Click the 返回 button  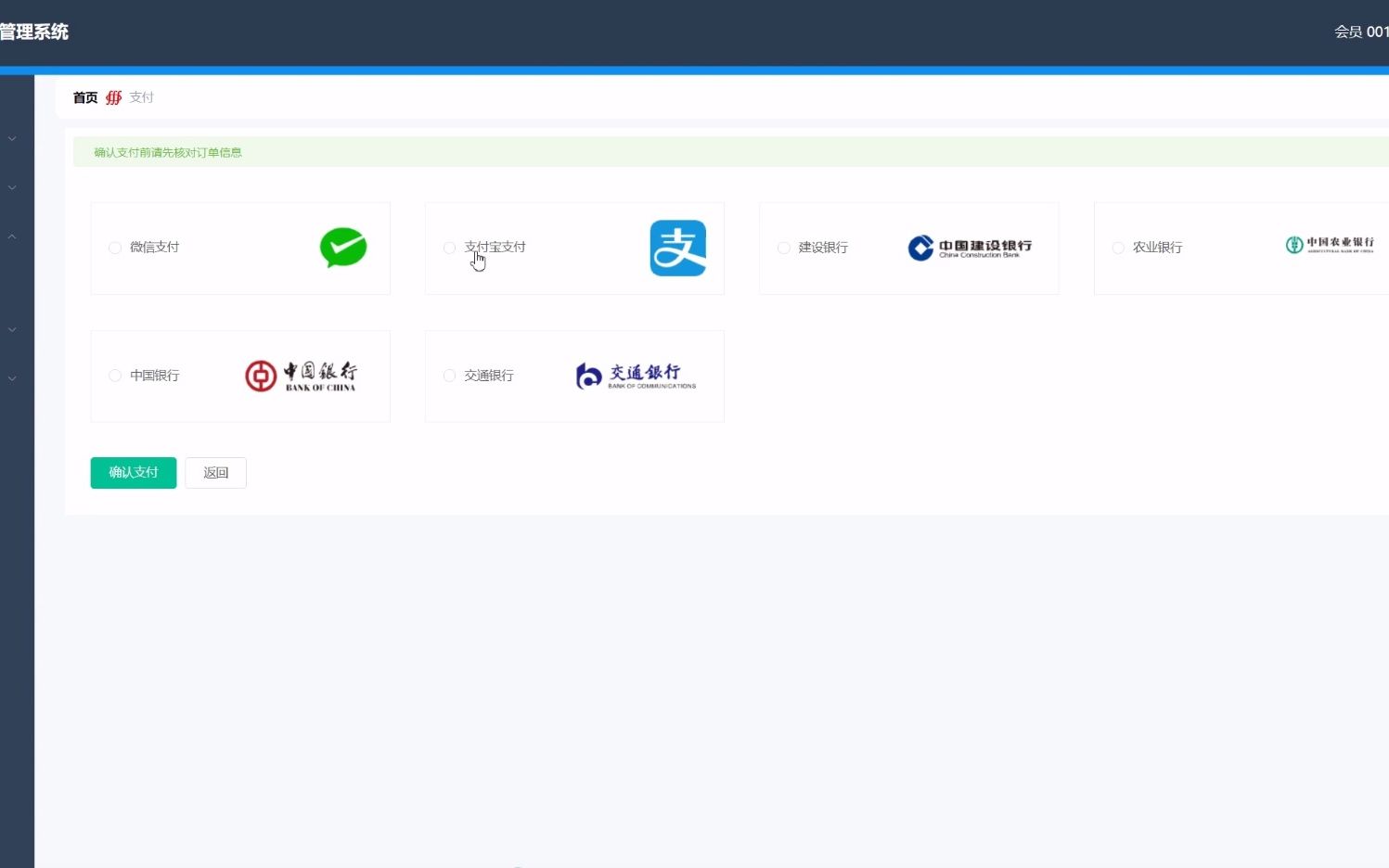(x=215, y=473)
